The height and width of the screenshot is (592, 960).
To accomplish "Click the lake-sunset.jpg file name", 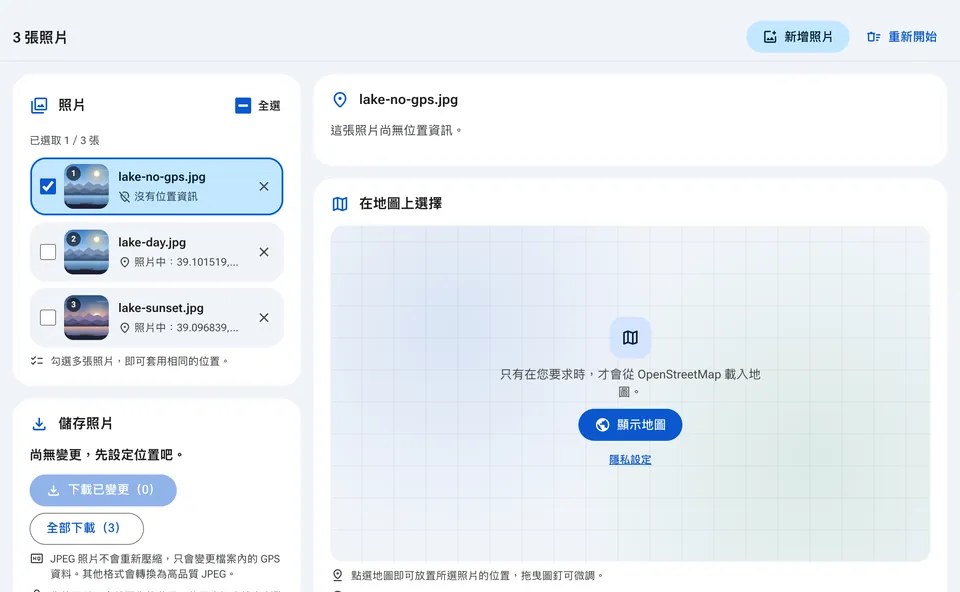I will tap(161, 308).
